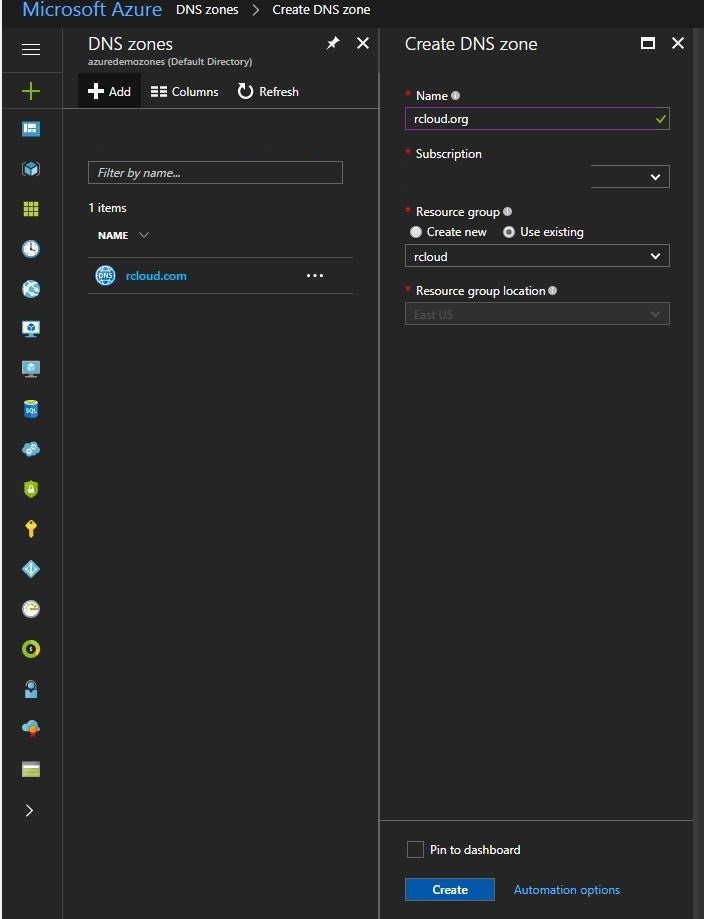Refresh the DNS zones list

[x=268, y=91]
